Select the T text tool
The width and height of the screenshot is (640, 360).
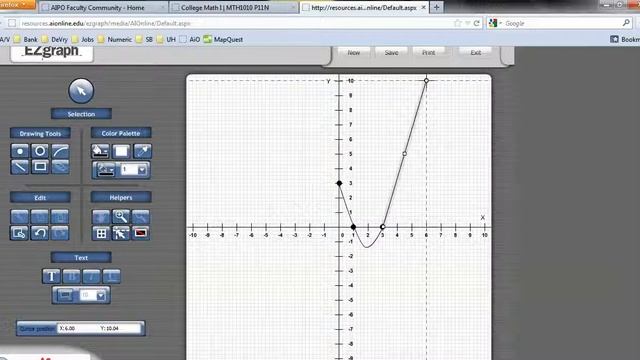pos(51,276)
